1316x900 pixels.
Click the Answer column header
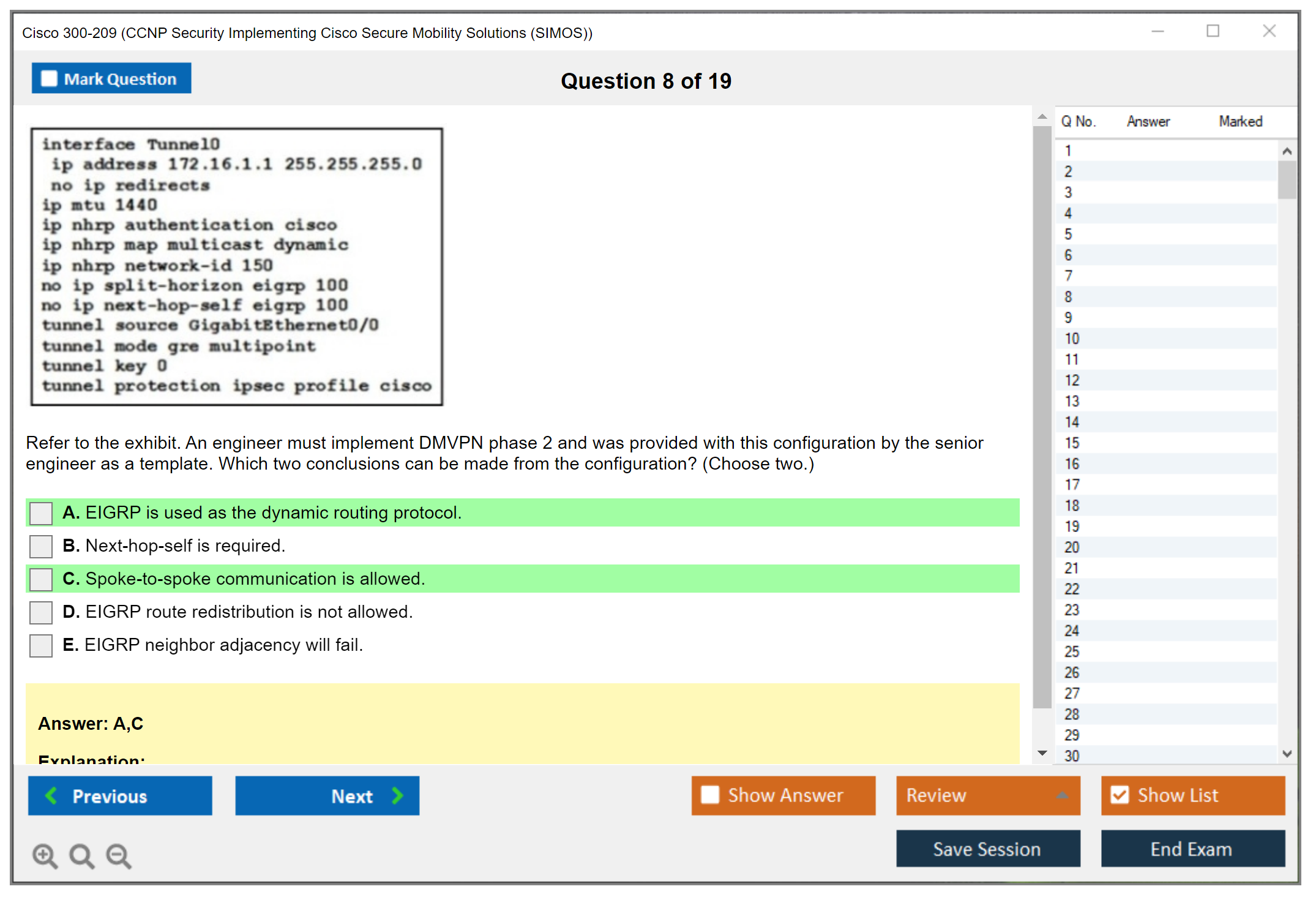click(1148, 121)
